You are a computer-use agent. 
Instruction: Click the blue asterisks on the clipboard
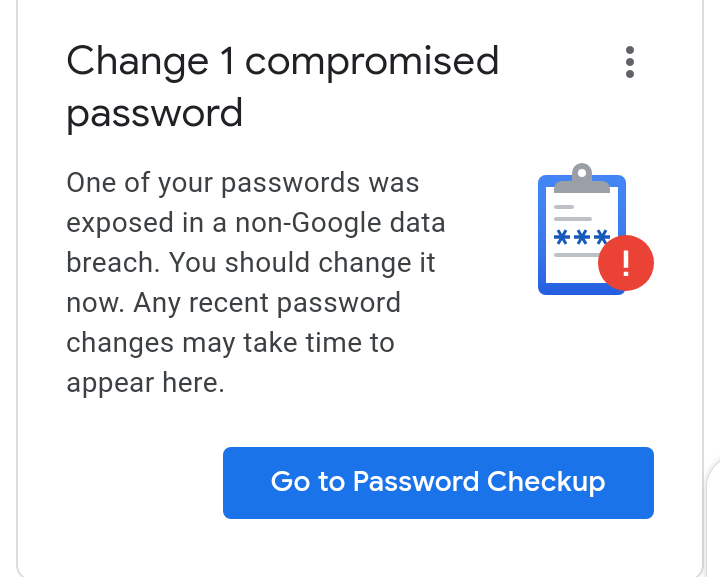coord(582,237)
